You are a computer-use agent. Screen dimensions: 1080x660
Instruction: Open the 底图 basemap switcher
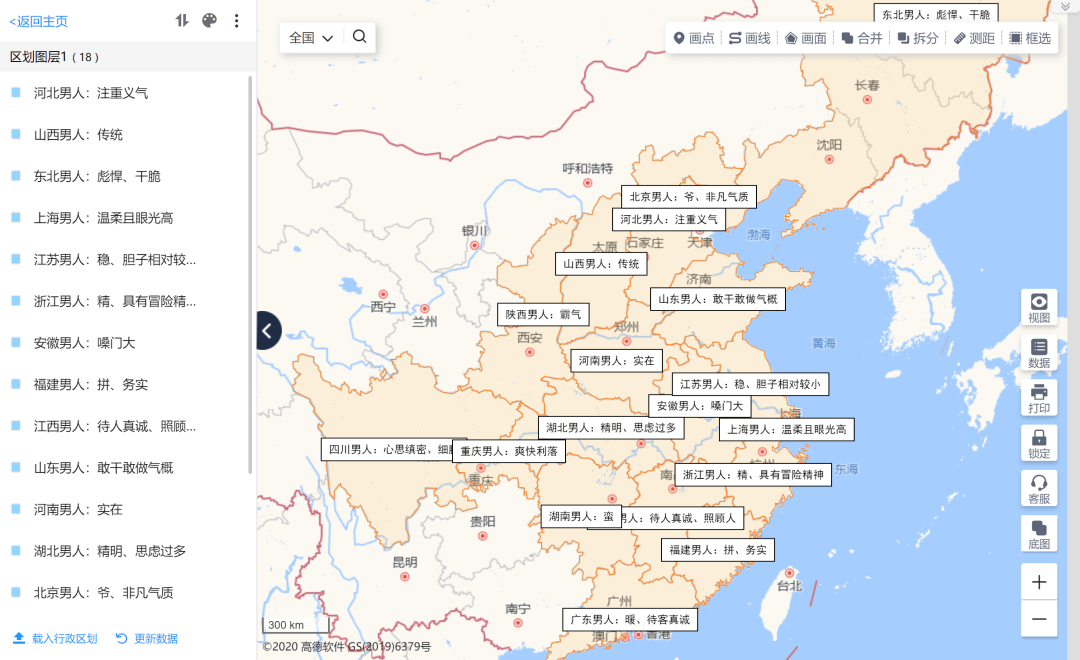[x=1039, y=534]
